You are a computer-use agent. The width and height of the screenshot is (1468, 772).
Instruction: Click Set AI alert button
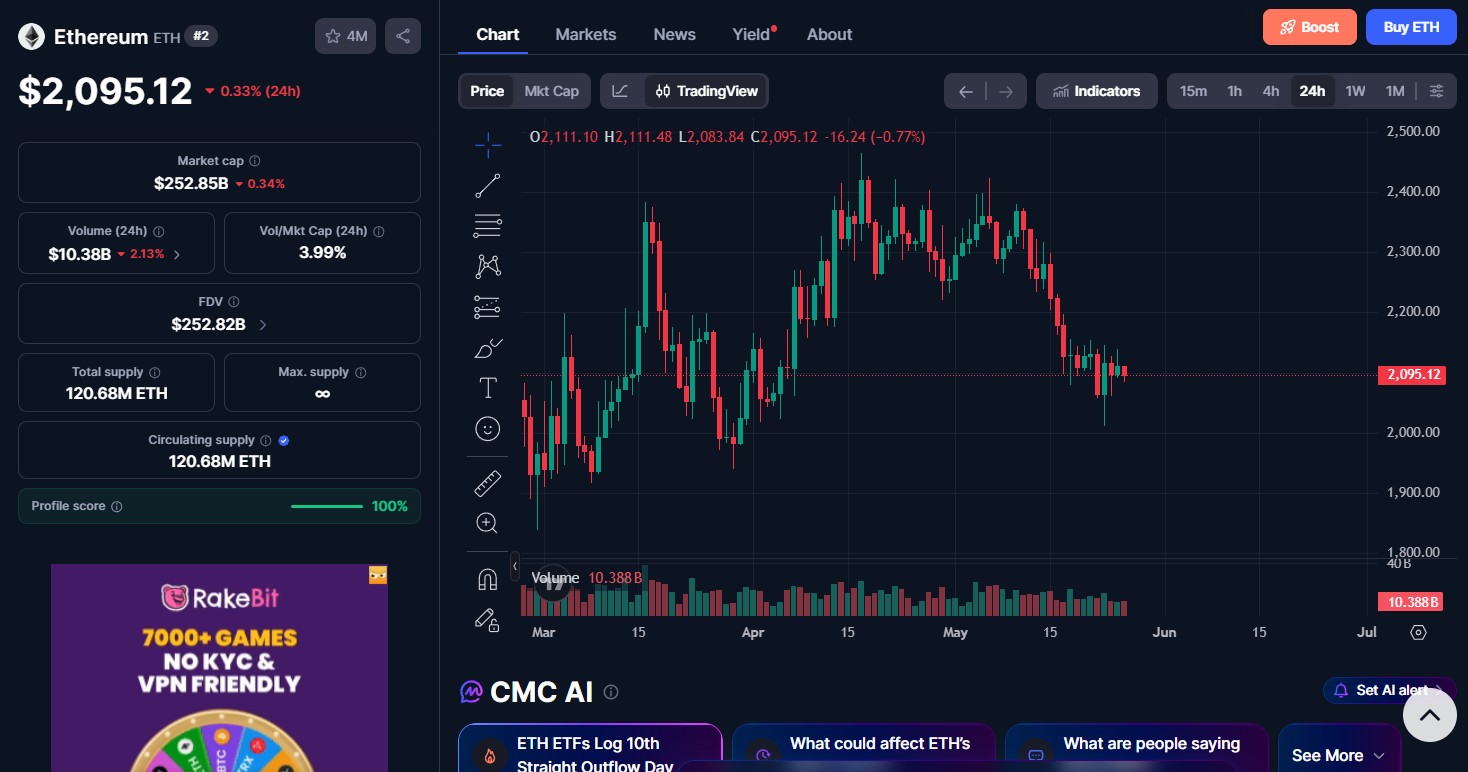pyautogui.click(x=1390, y=690)
